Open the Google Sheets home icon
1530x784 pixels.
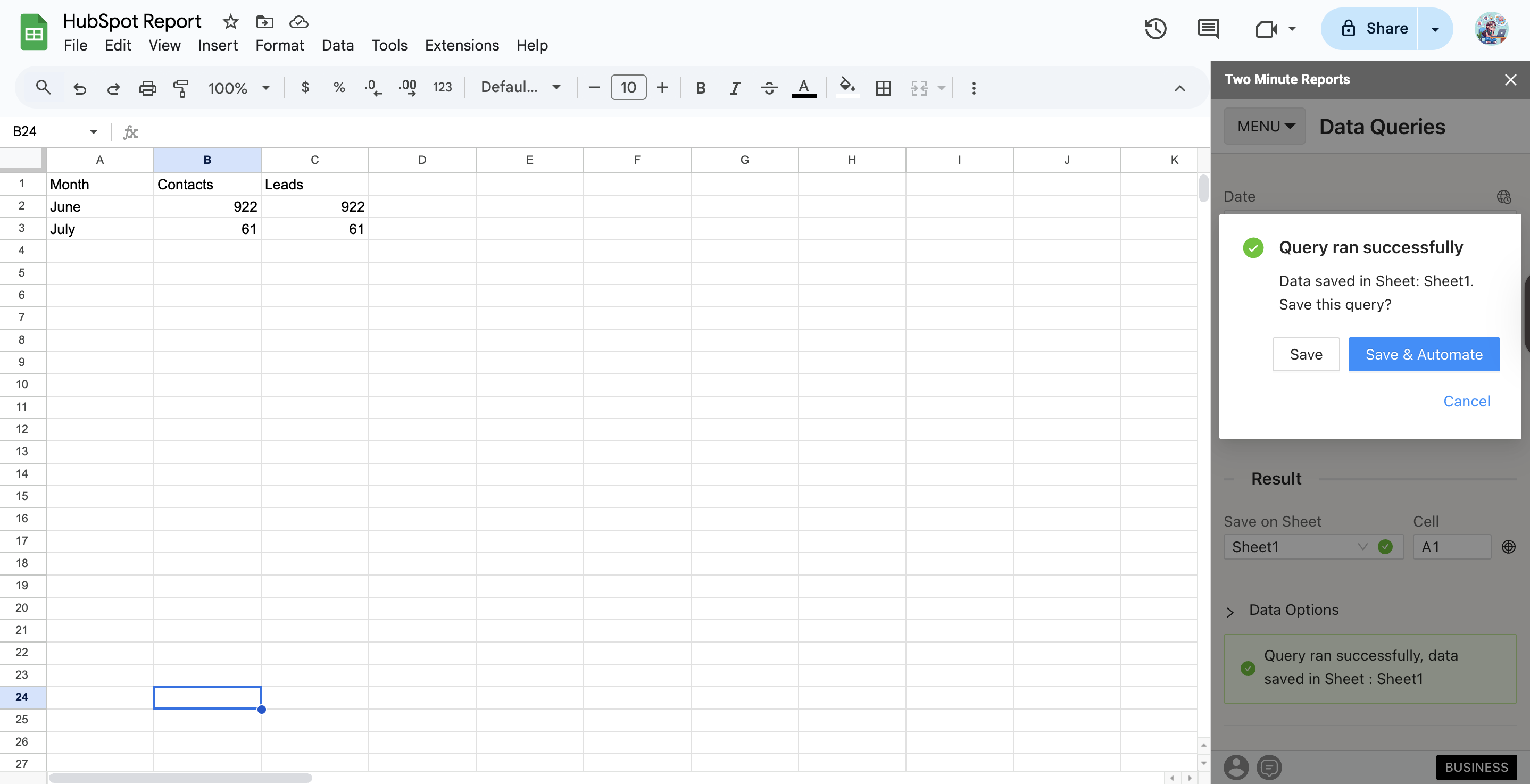(x=34, y=32)
